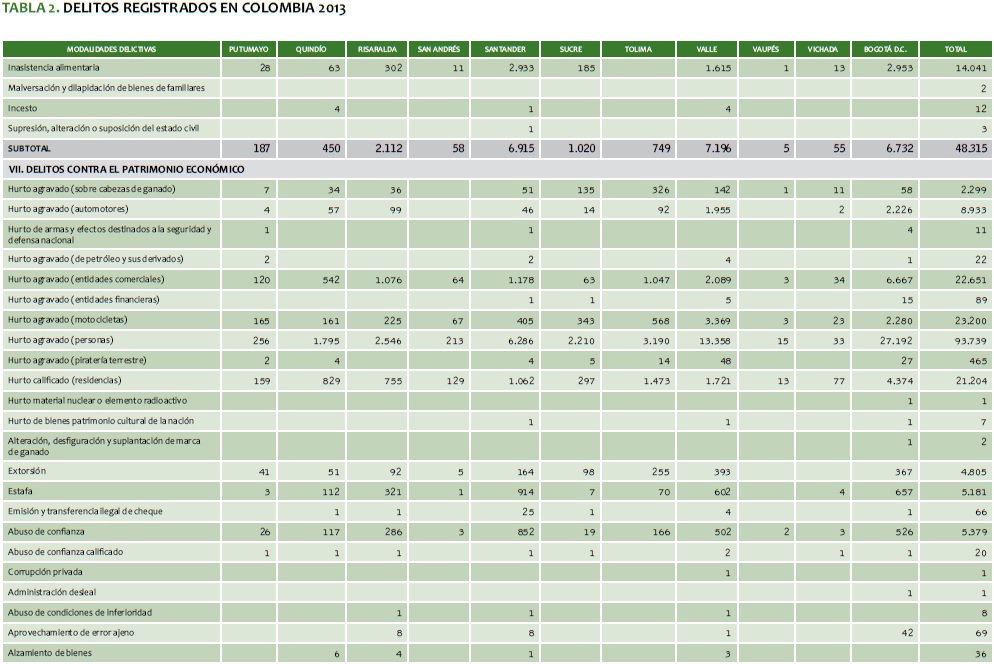The height and width of the screenshot is (664, 994).
Task: Click the 'Corrupción privada' row label
Action: (46, 572)
